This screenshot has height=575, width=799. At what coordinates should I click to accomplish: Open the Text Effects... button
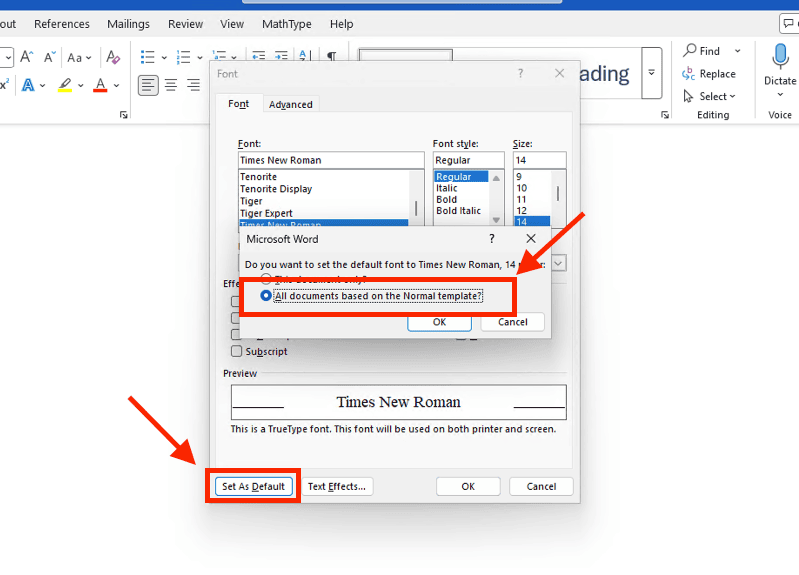point(337,486)
